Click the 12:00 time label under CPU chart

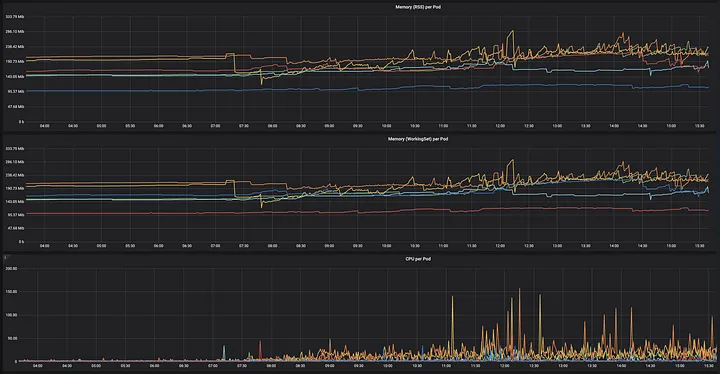[x=504, y=366]
